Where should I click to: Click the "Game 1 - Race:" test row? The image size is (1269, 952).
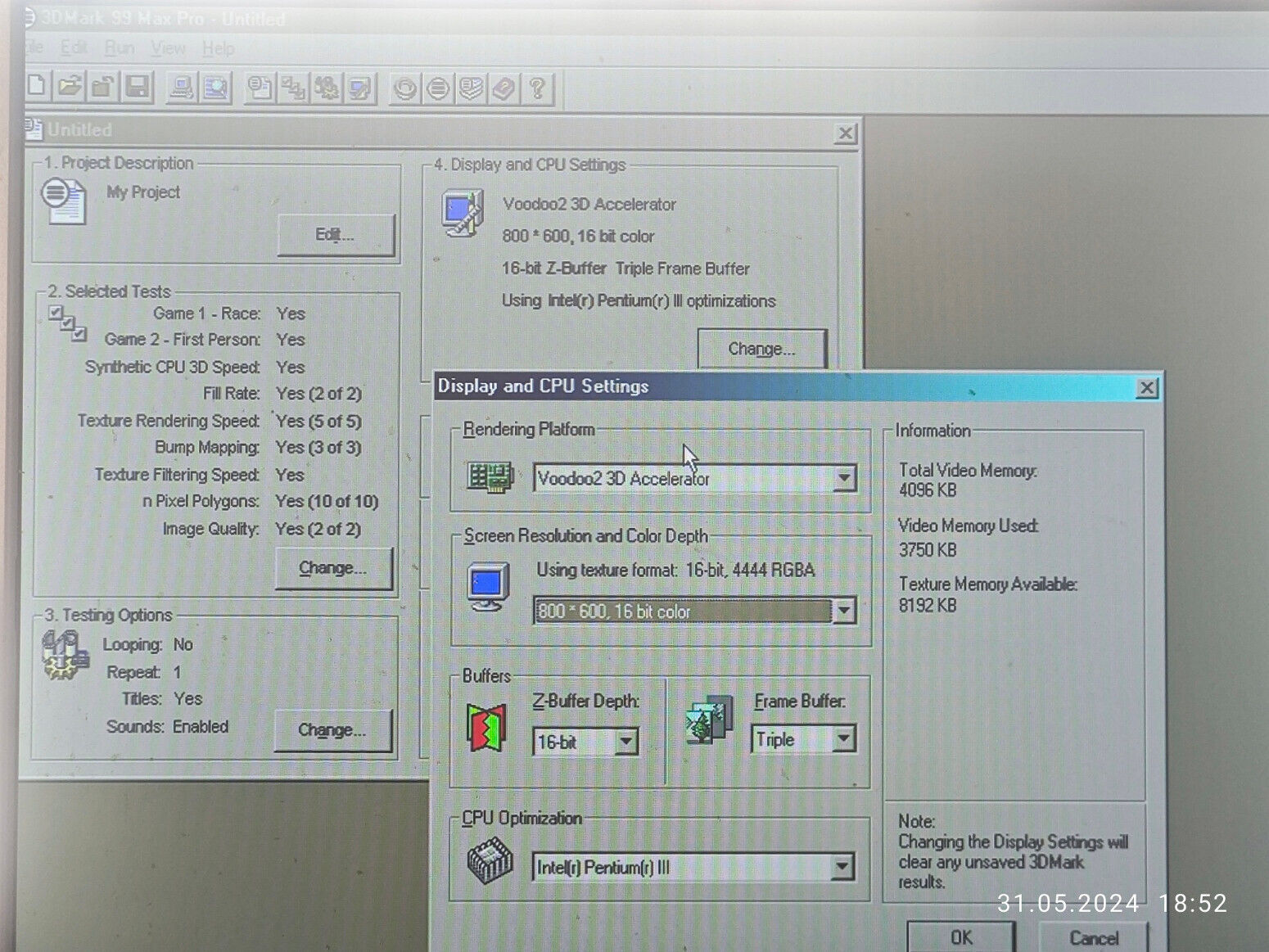(x=229, y=314)
